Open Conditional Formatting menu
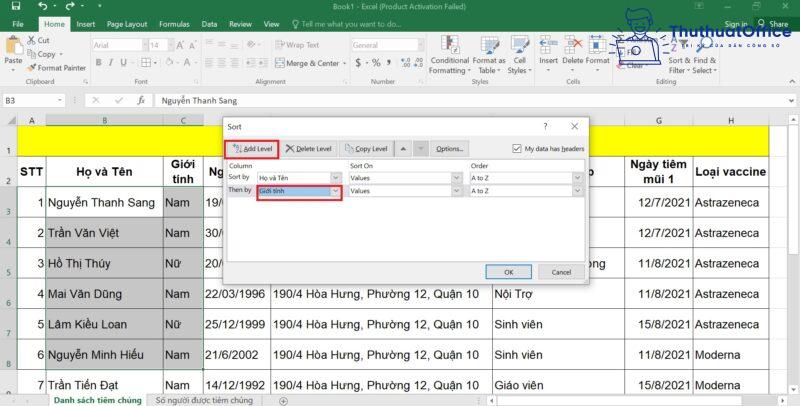This screenshot has width=800, height=406. tap(449, 55)
